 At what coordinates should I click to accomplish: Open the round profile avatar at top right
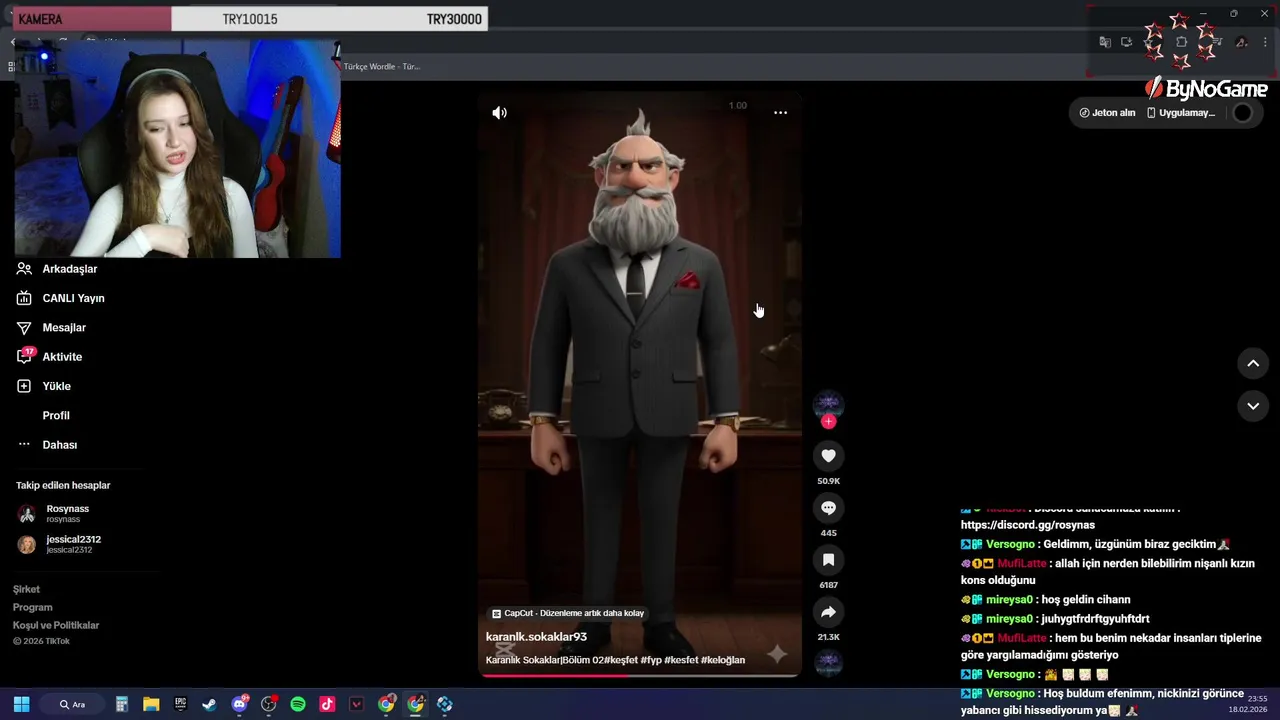coord(1242,113)
